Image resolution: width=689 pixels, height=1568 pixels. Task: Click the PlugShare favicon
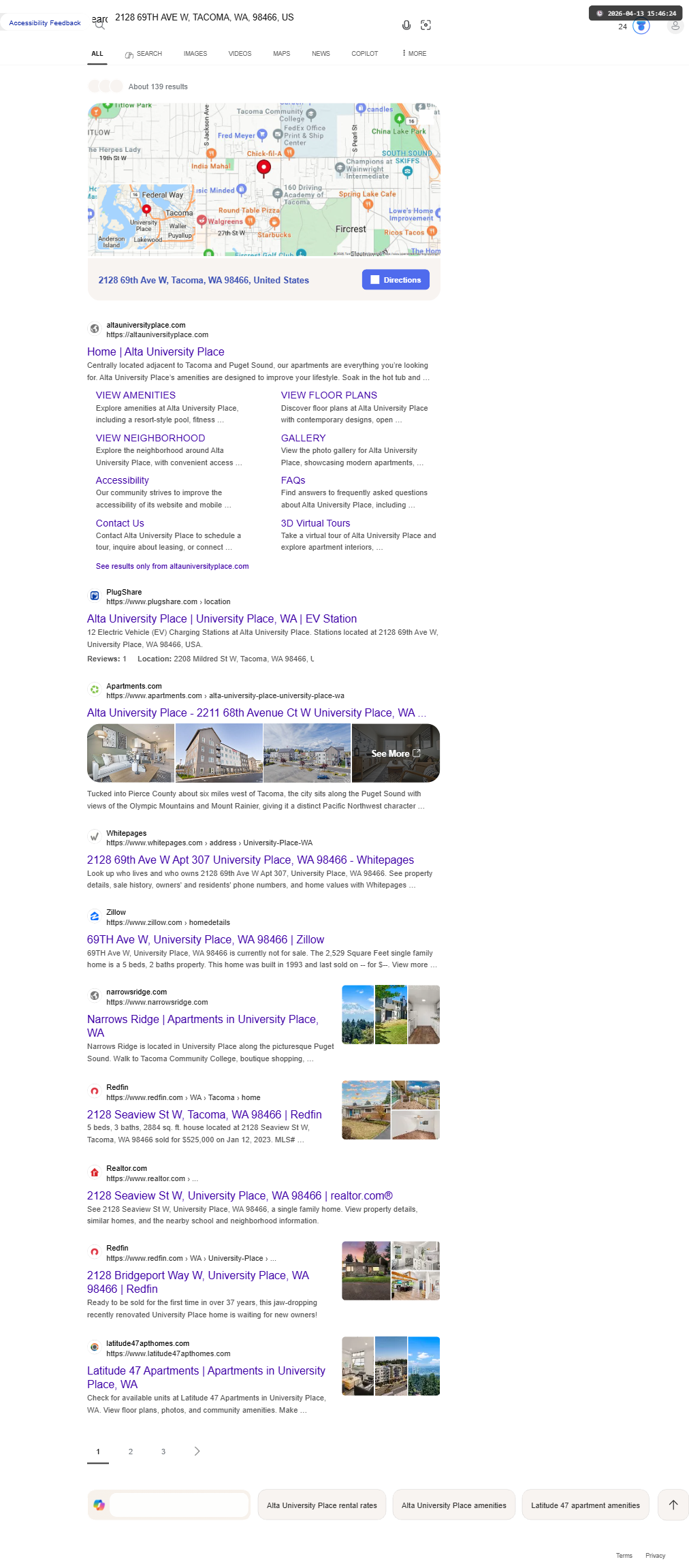[x=95, y=596]
